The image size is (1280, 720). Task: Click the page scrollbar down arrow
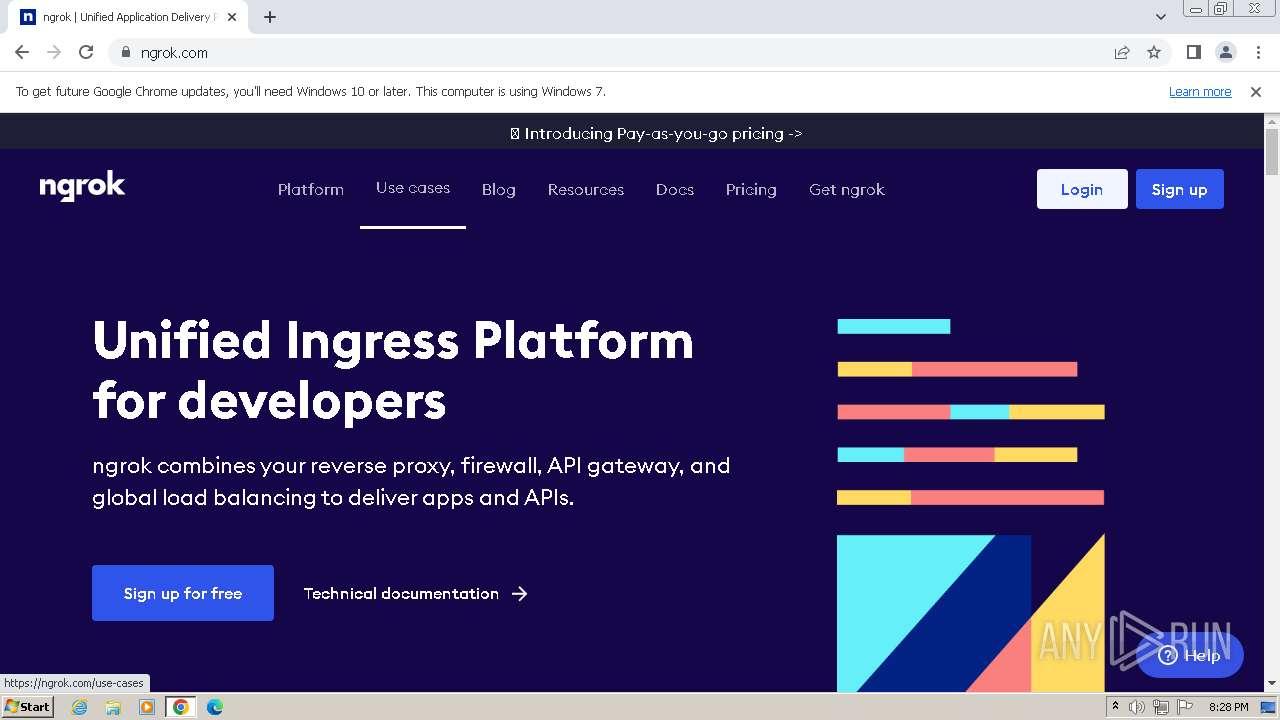(x=1272, y=684)
